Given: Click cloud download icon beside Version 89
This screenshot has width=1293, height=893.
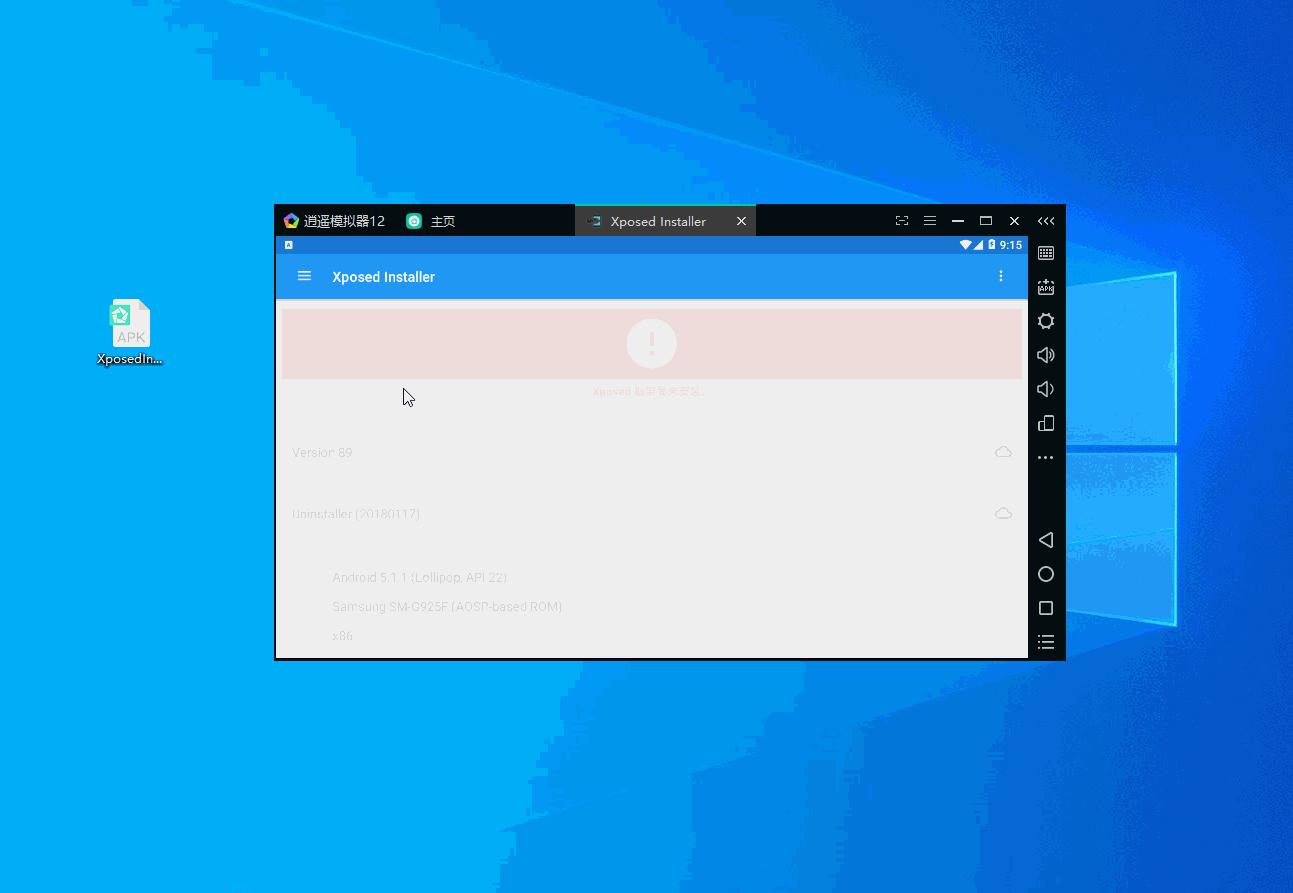Looking at the screenshot, I should [1003, 452].
